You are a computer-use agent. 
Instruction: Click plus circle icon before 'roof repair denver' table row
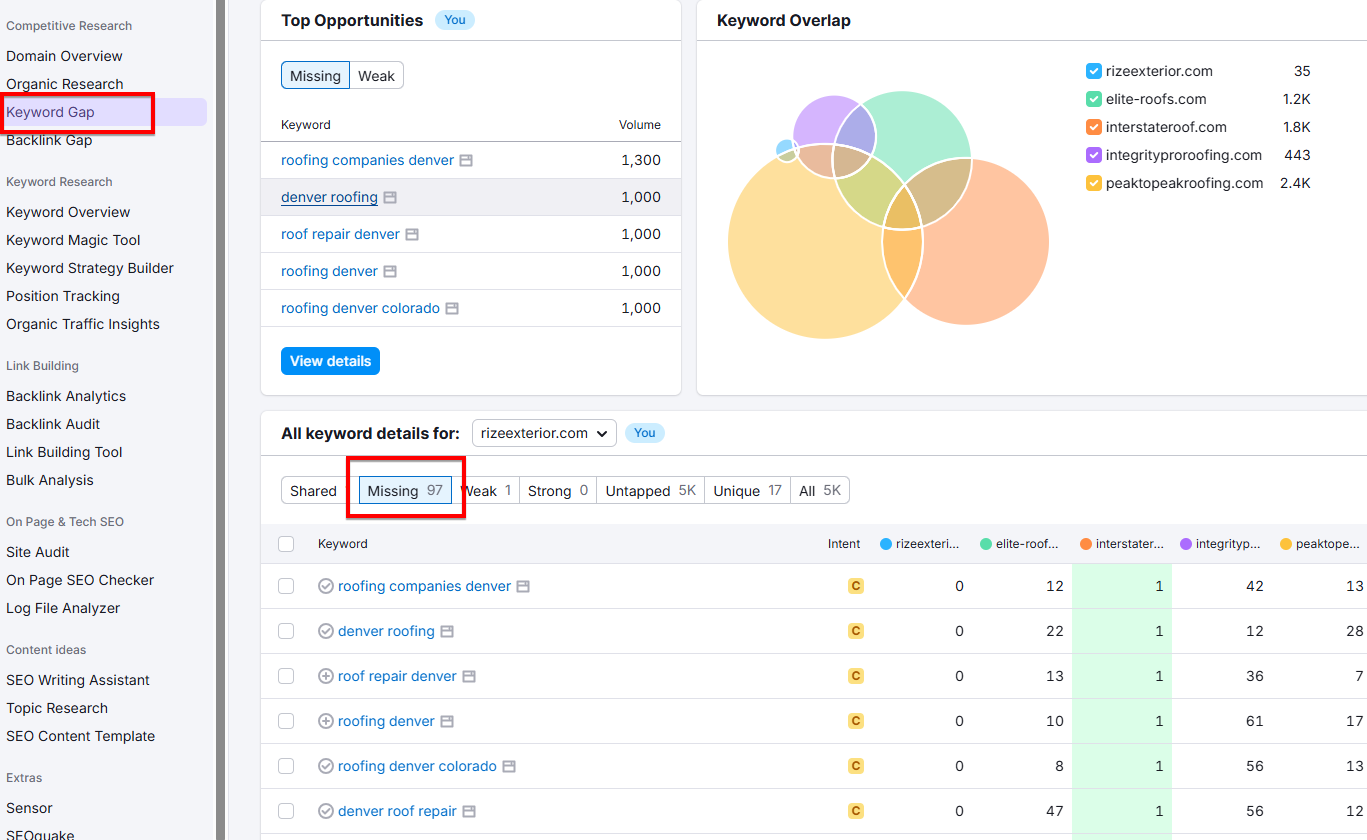[325, 676]
